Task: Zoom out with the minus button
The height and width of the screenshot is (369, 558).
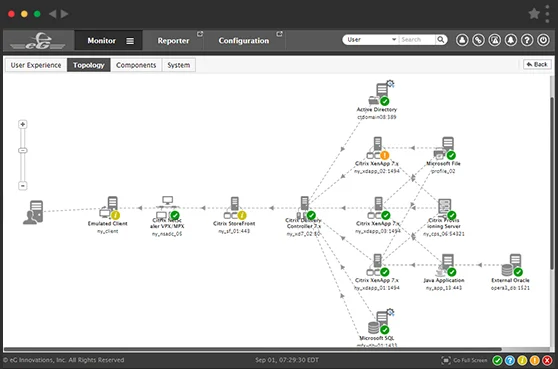Action: (22, 186)
